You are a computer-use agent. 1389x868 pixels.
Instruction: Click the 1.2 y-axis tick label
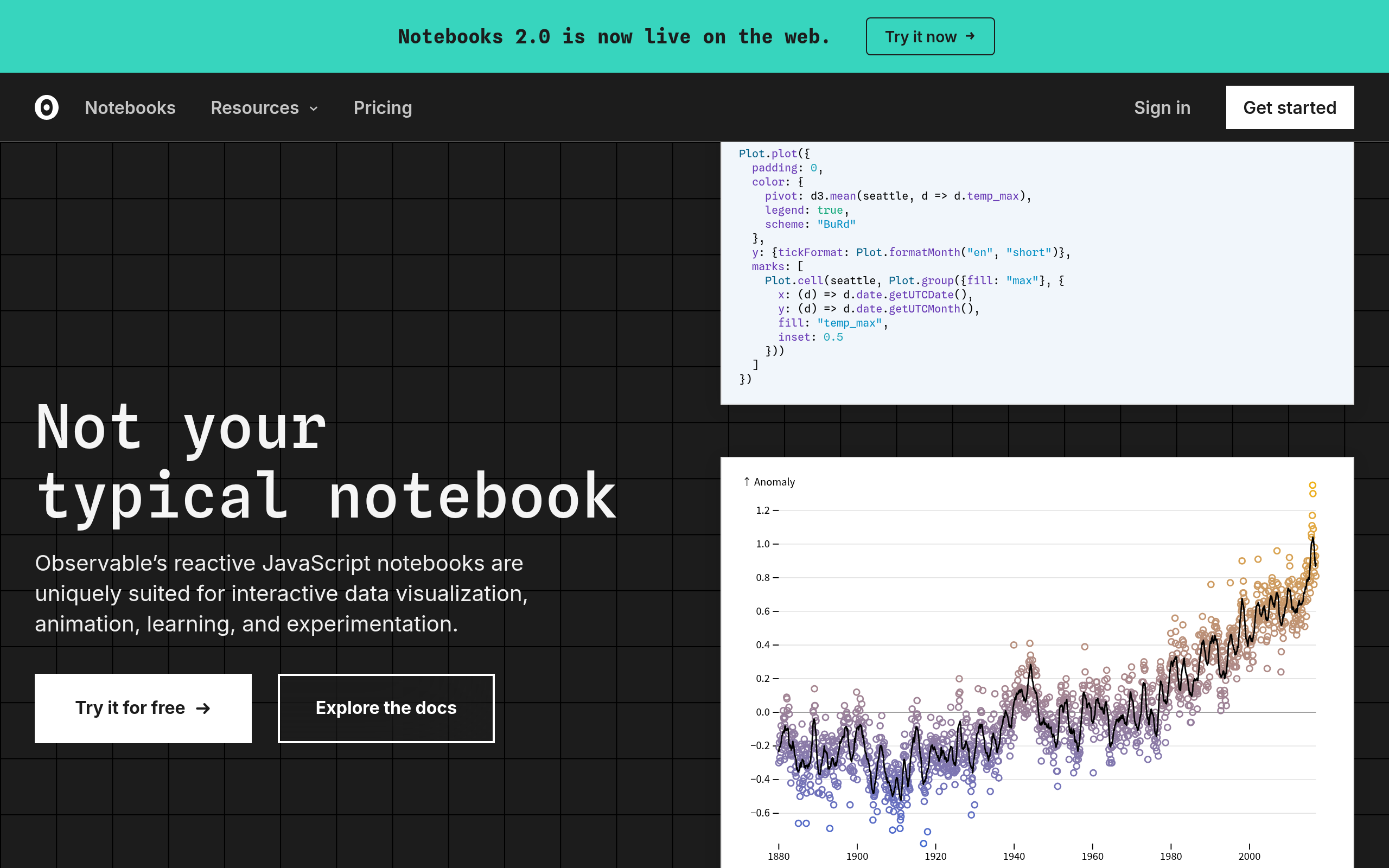763,510
